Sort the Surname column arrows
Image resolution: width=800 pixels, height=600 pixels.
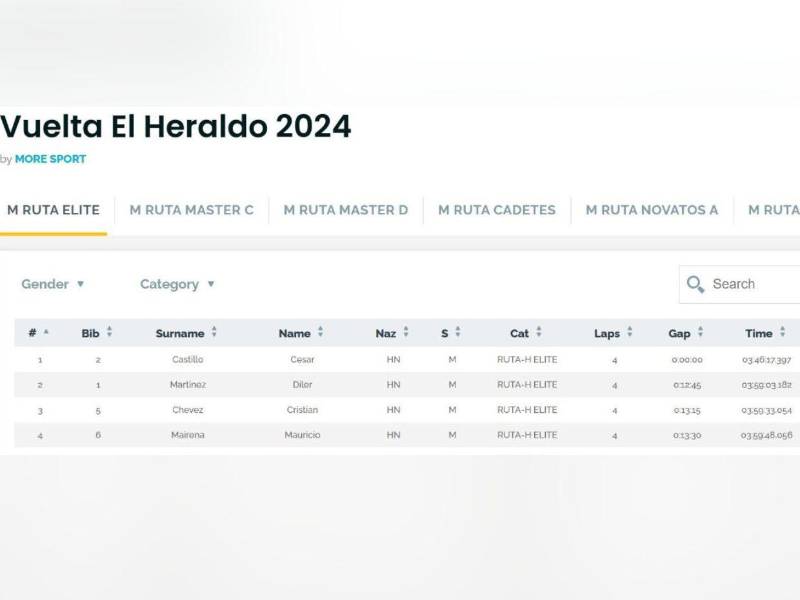(214, 333)
